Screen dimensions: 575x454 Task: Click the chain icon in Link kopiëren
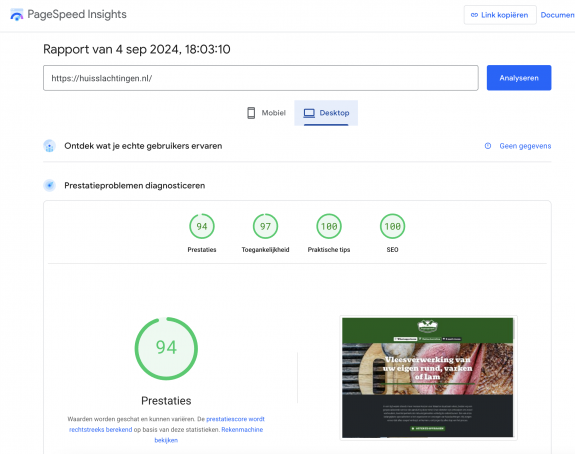coord(474,15)
